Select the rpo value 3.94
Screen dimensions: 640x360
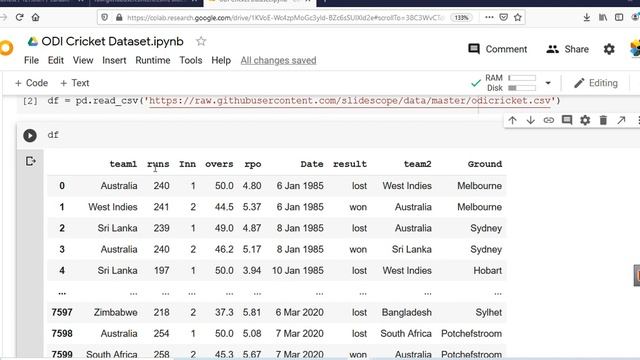252,271
